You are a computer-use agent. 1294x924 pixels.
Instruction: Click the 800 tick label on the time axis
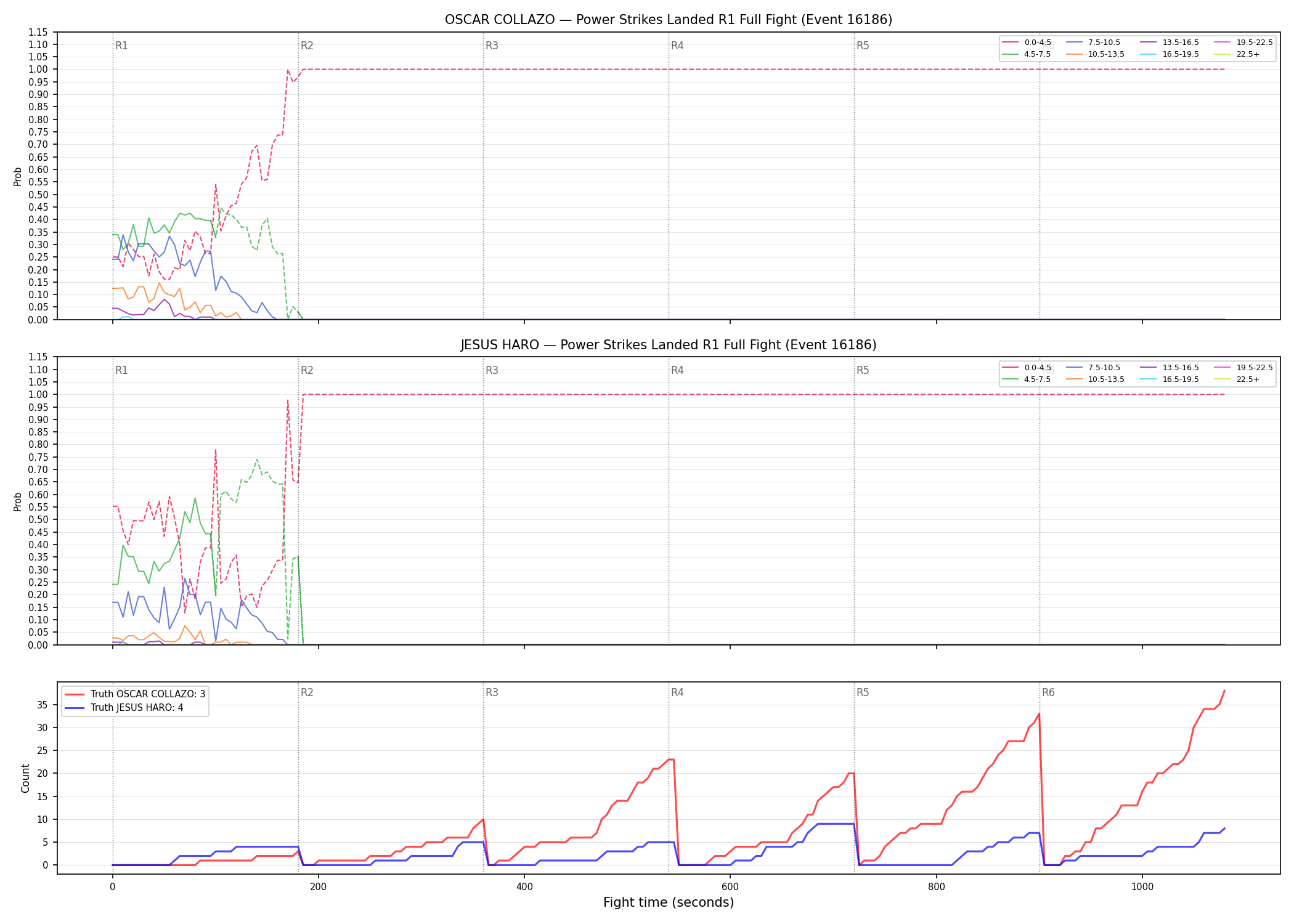(x=936, y=887)
